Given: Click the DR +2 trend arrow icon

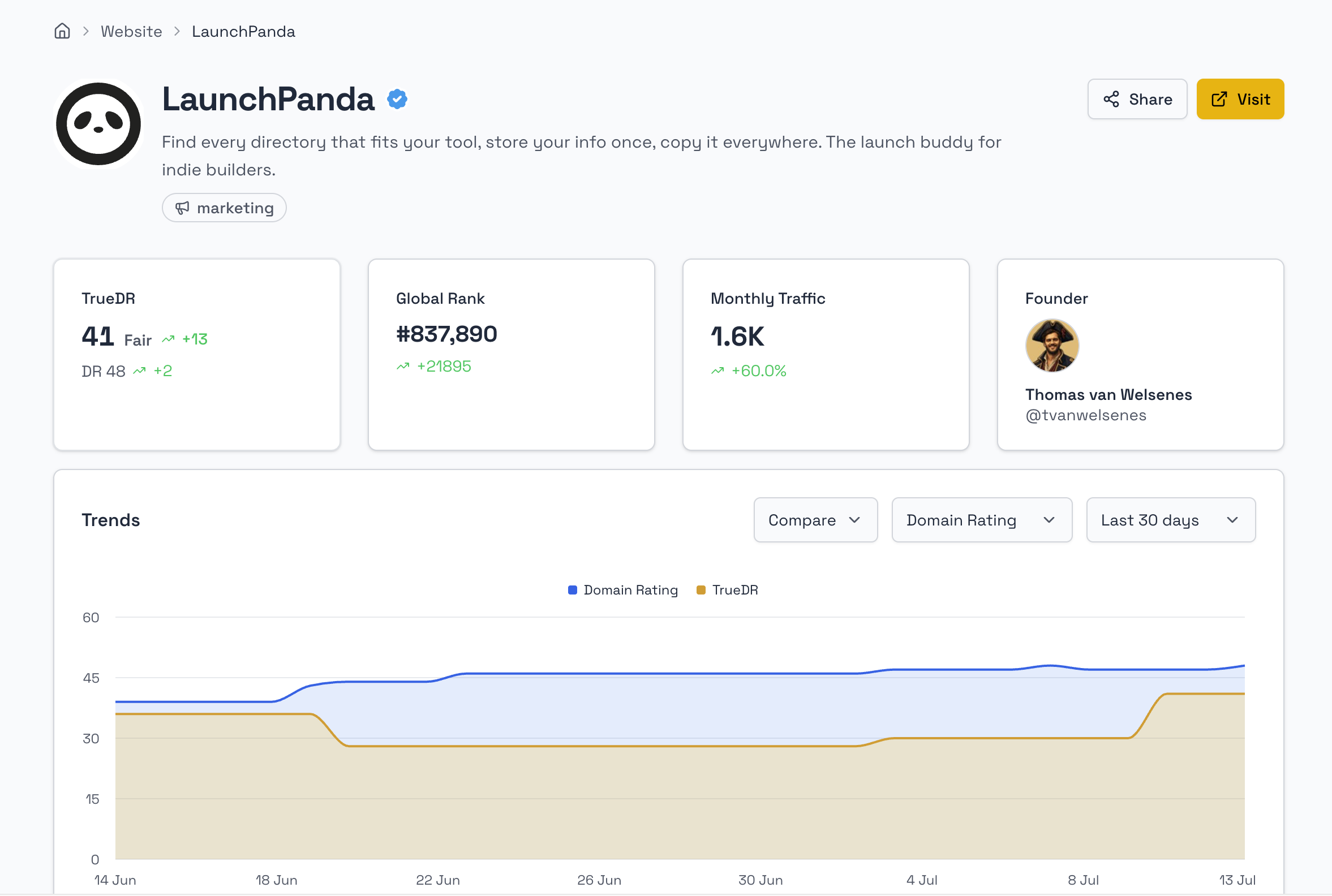Looking at the screenshot, I should point(140,372).
